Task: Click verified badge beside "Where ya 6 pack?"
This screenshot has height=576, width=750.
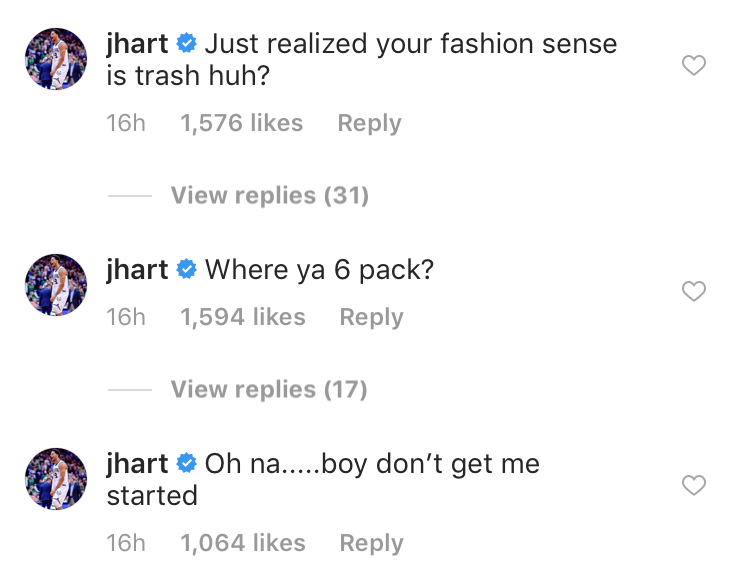Action: 187,269
